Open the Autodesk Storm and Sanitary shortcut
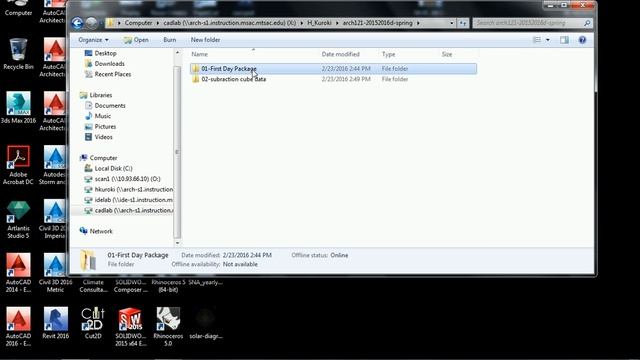640x360 pixels. point(53,165)
